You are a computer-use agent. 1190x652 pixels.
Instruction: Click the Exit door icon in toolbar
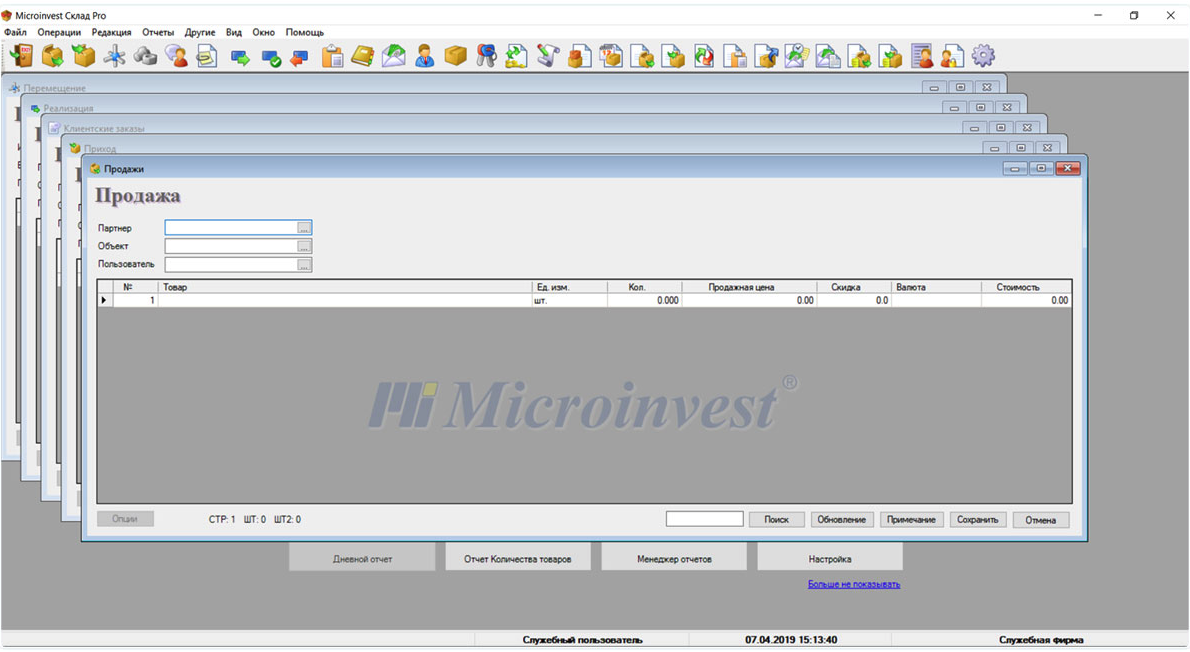click(x=20, y=56)
